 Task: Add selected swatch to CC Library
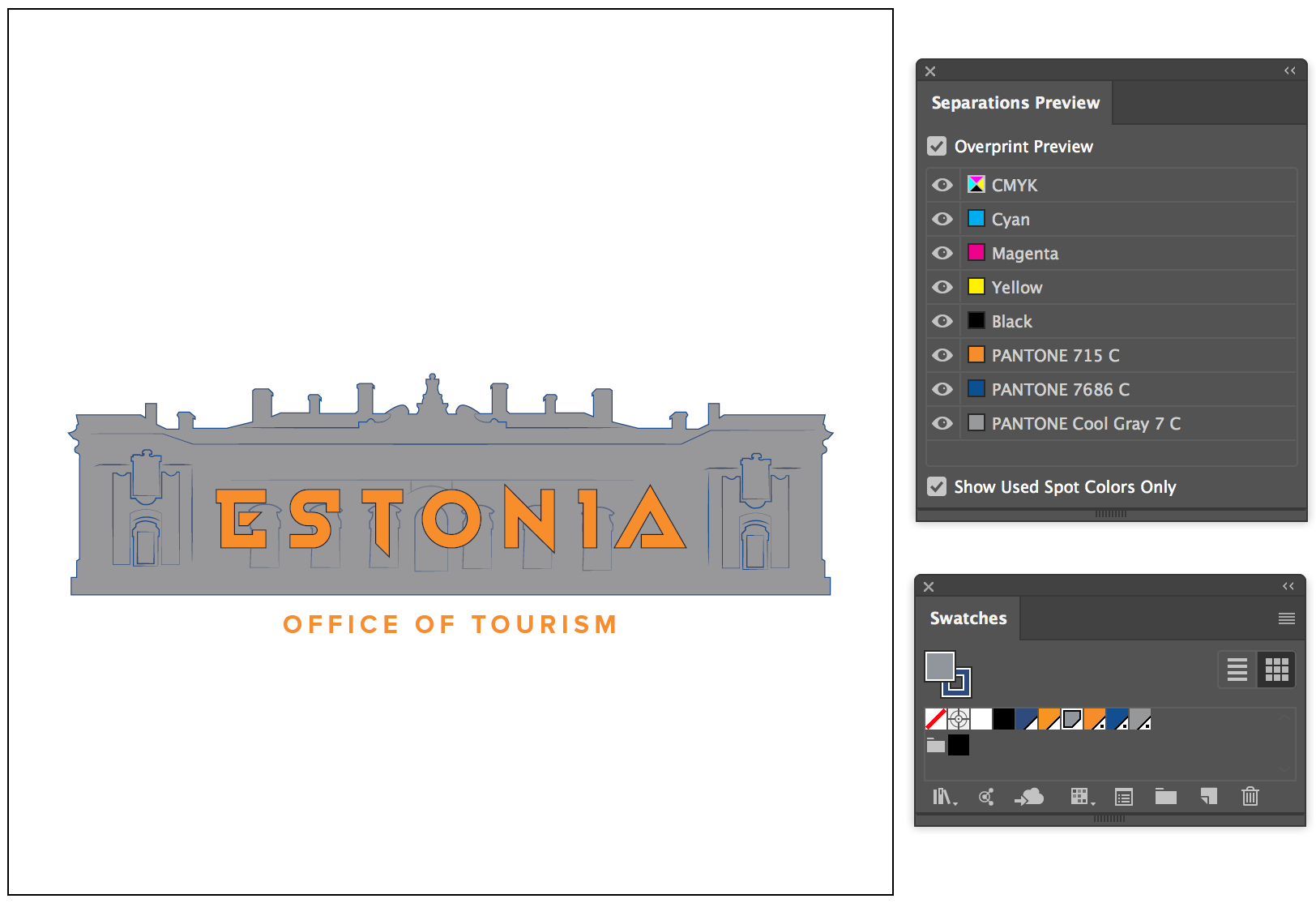tap(1029, 797)
